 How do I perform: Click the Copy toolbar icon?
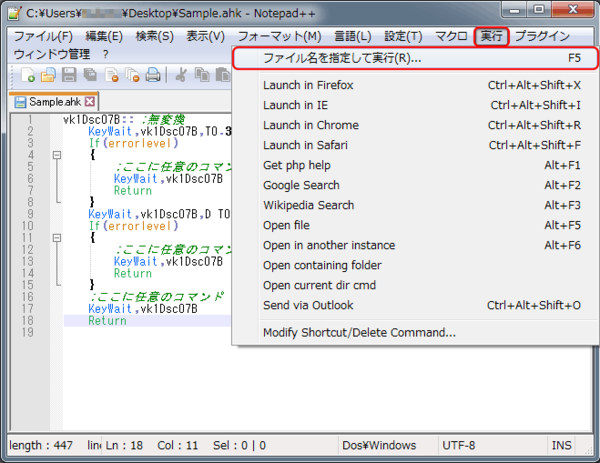(x=202, y=75)
